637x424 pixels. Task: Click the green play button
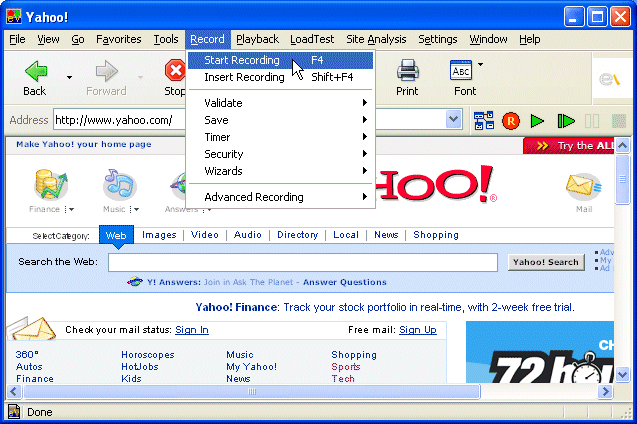537,121
